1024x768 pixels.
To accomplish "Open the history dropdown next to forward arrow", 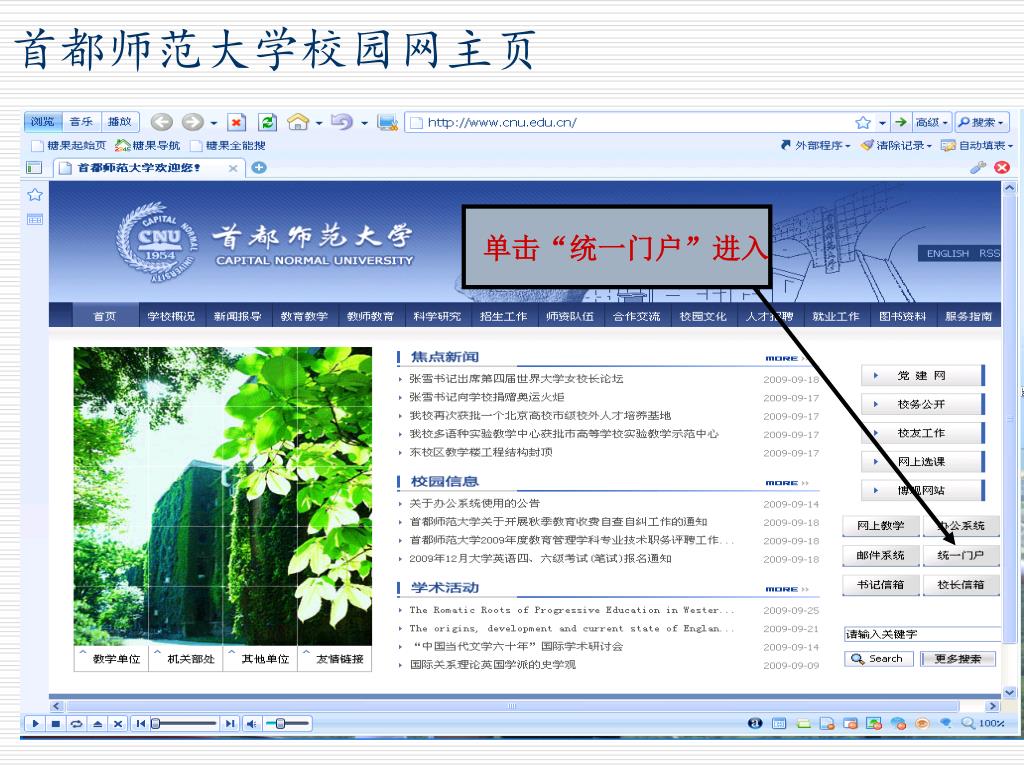I will [214, 123].
